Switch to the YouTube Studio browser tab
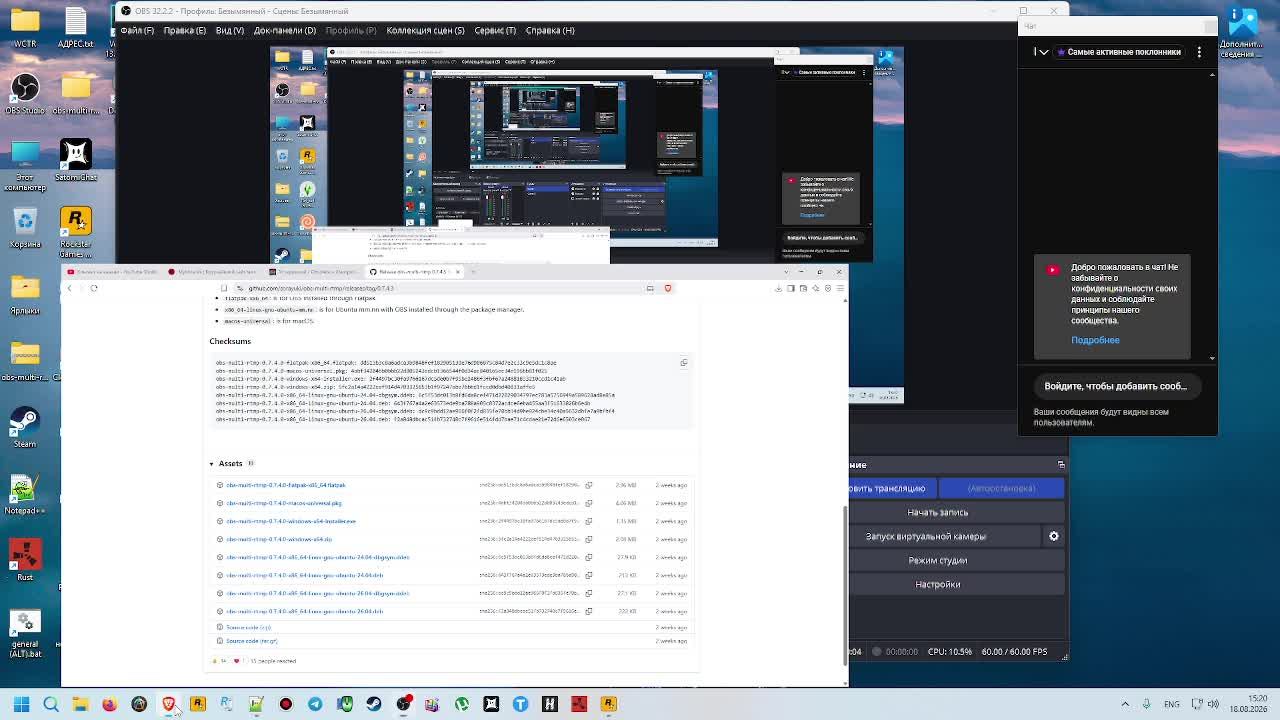 tap(112, 272)
